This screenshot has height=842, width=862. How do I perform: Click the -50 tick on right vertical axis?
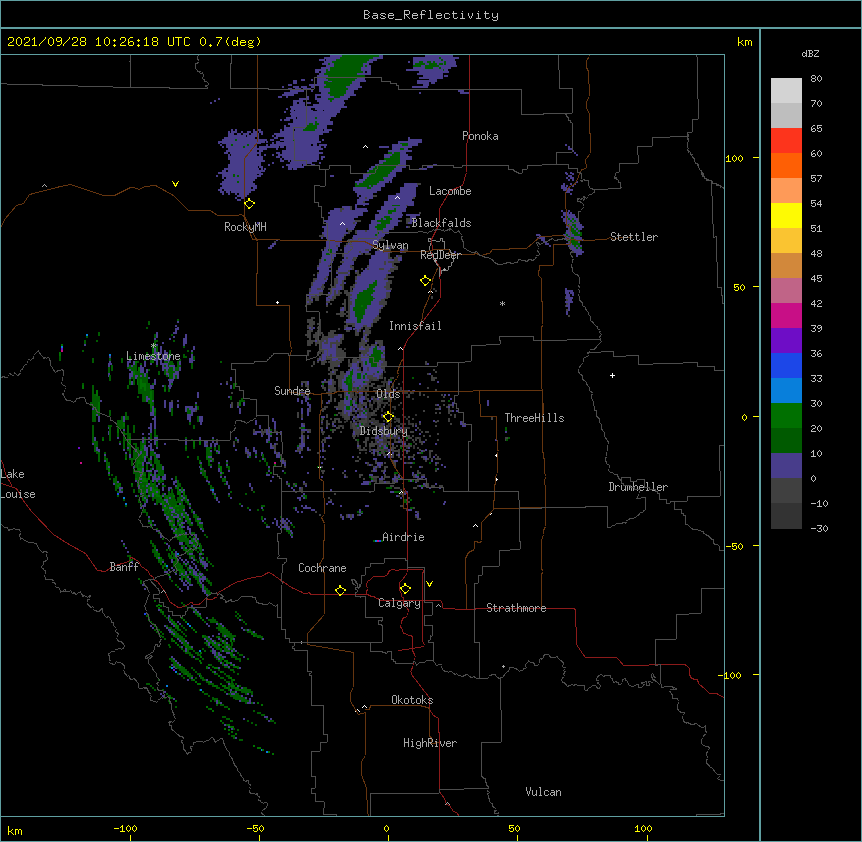point(734,546)
